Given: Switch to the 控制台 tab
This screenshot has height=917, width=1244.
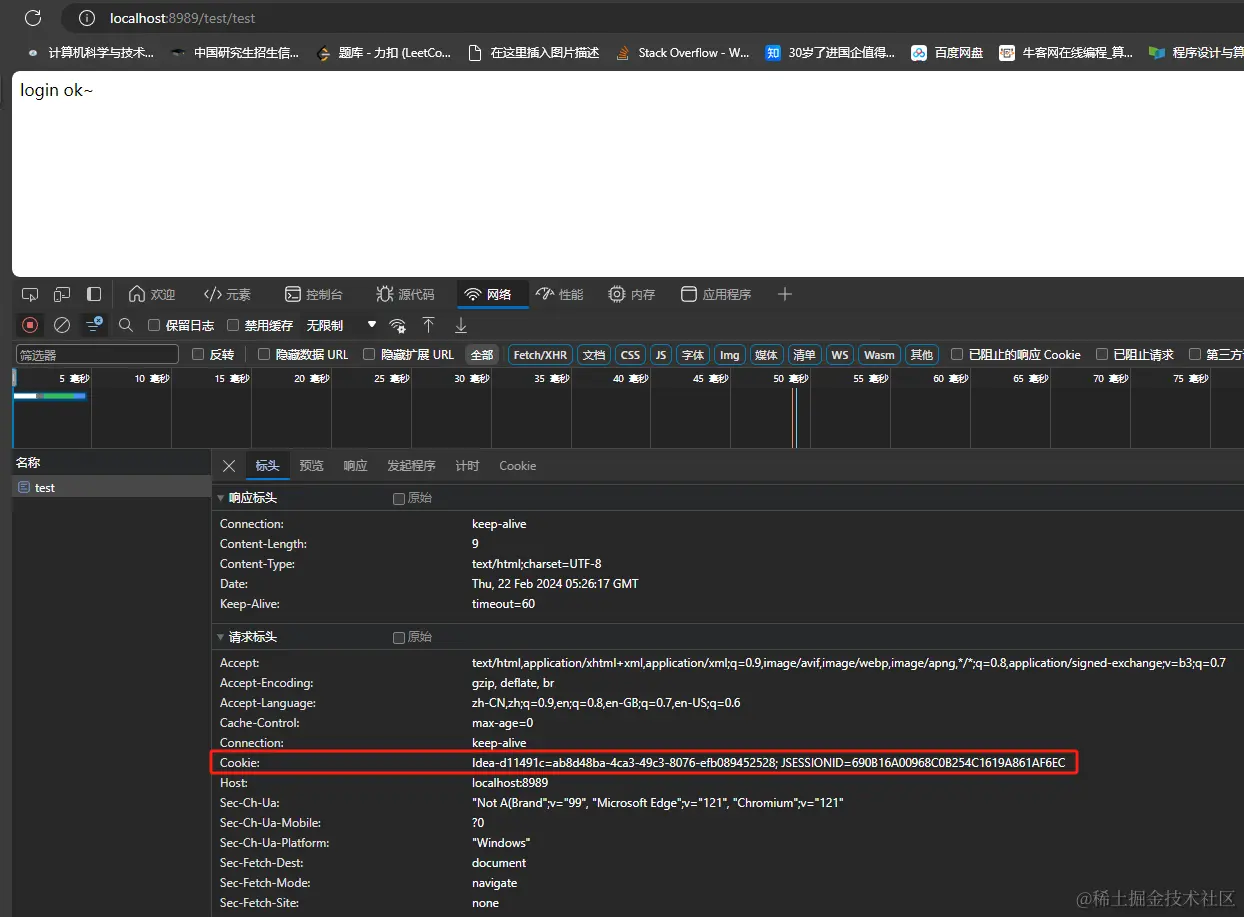Looking at the screenshot, I should [x=313, y=294].
